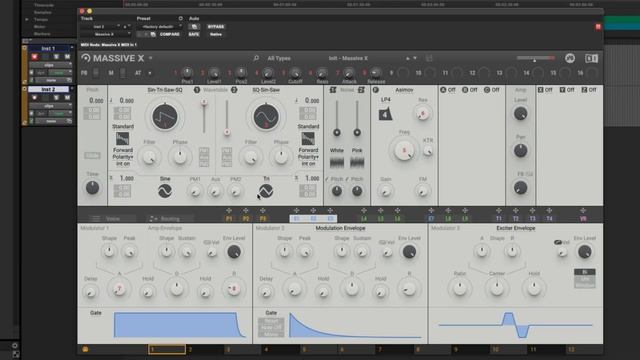Viewport: 640px width, 360px height.
Task: Click the LP4 filter type icon
Action: pyautogui.click(x=385, y=114)
